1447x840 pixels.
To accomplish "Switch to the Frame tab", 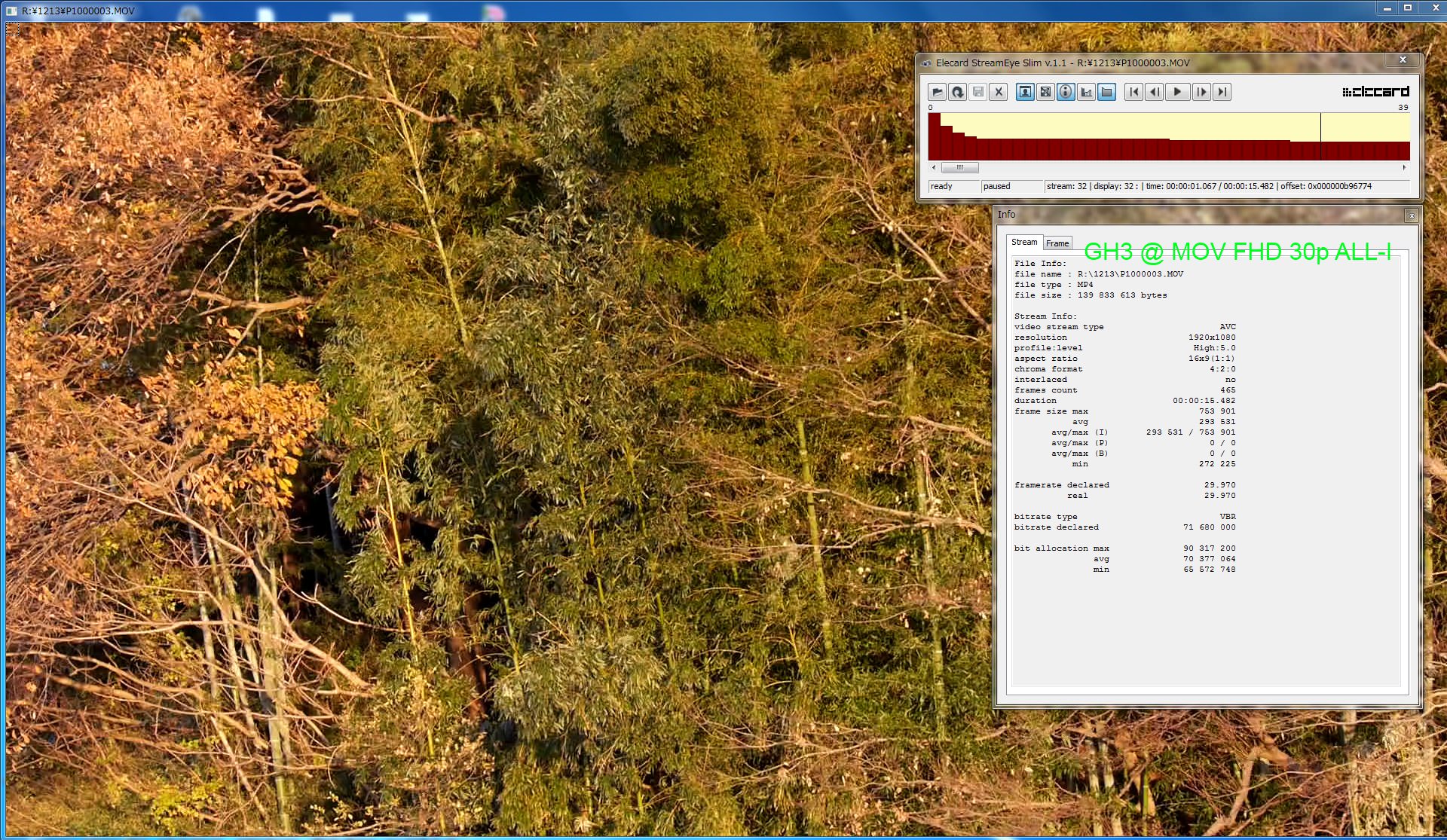I will (1057, 243).
